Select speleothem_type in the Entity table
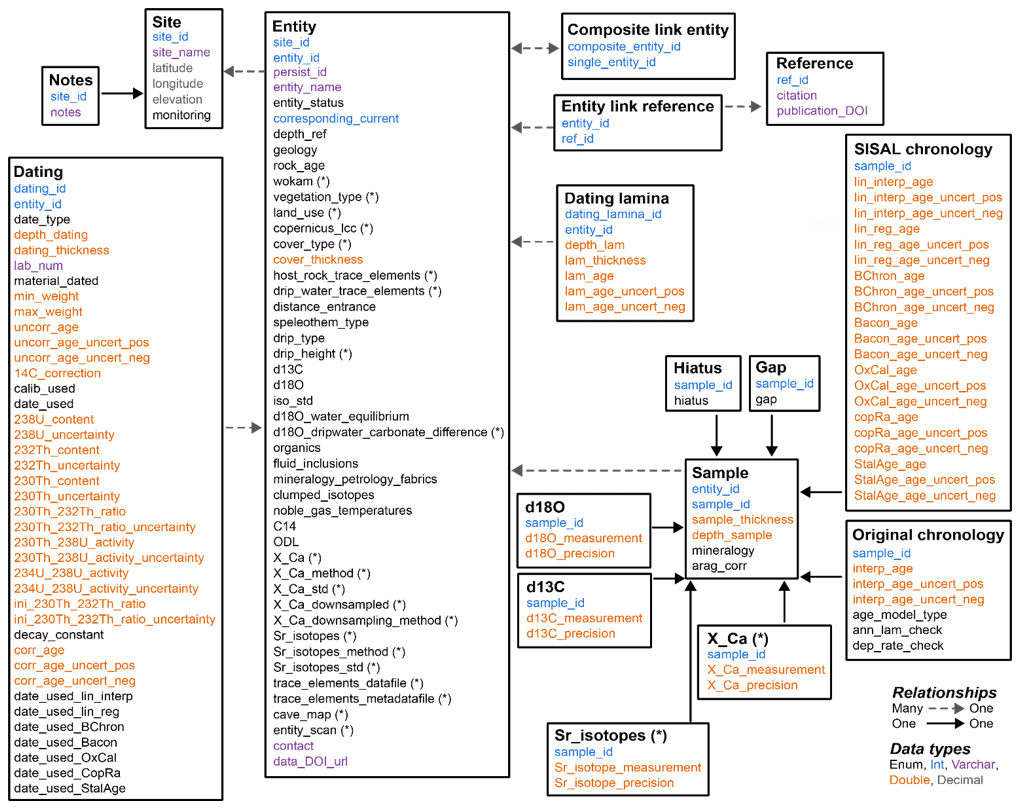 click(x=321, y=322)
